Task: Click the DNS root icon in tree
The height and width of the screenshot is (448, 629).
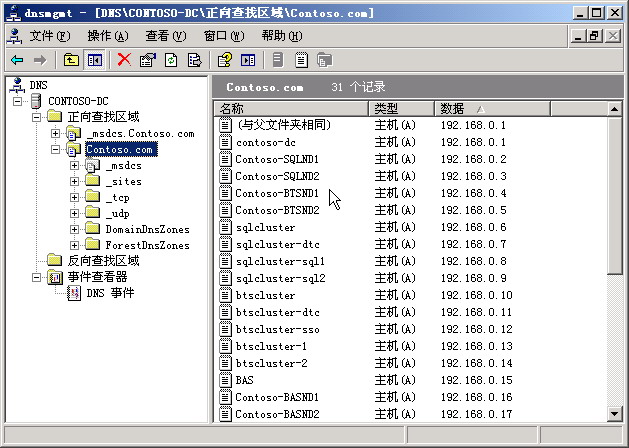Action: click(x=17, y=85)
